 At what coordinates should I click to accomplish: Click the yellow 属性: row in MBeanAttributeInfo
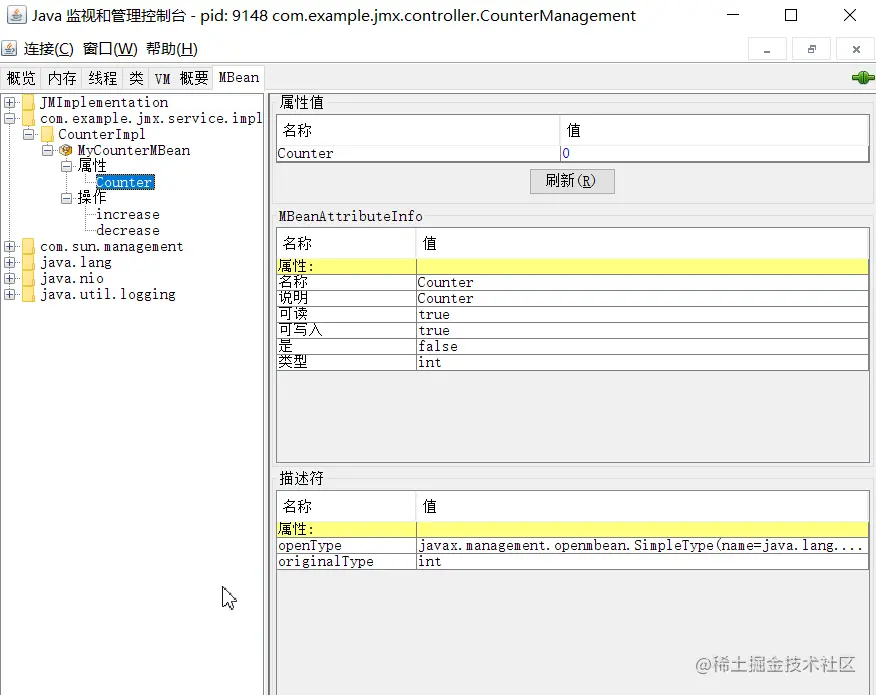(573, 266)
